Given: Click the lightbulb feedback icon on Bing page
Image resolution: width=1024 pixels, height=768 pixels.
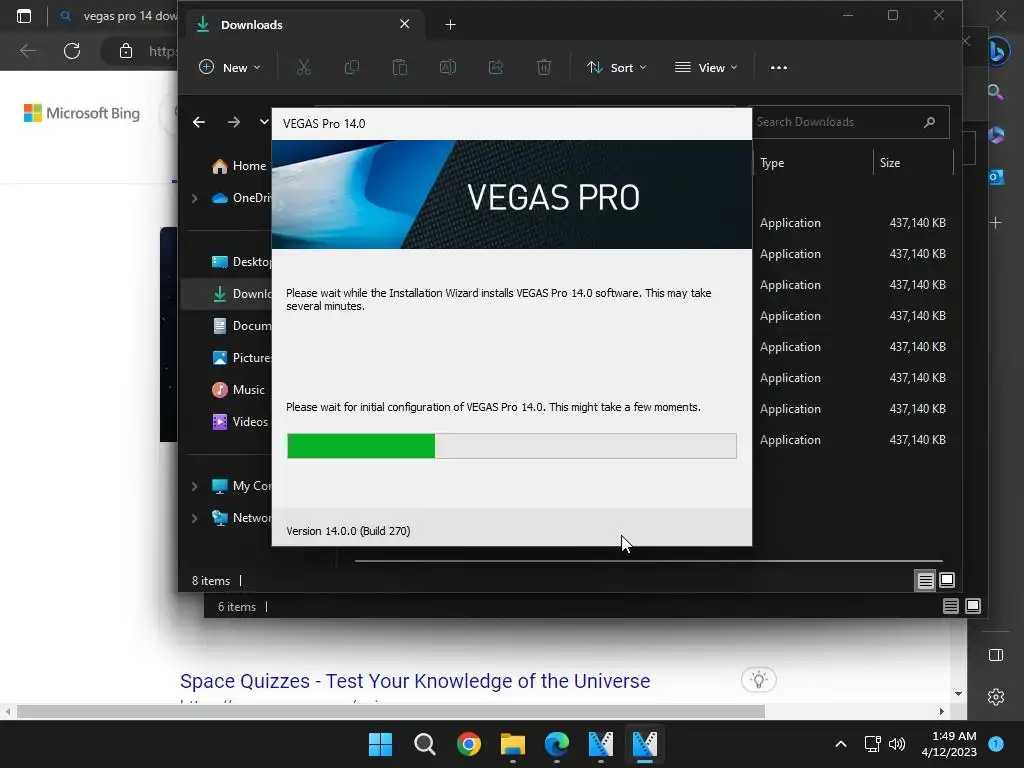Looking at the screenshot, I should point(759,680).
